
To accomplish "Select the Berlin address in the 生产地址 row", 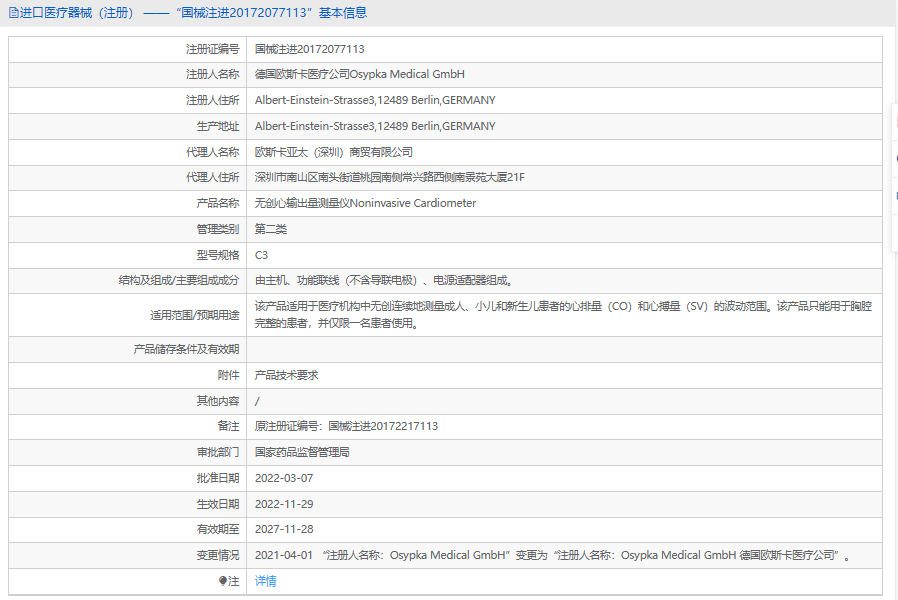I will pos(375,127).
